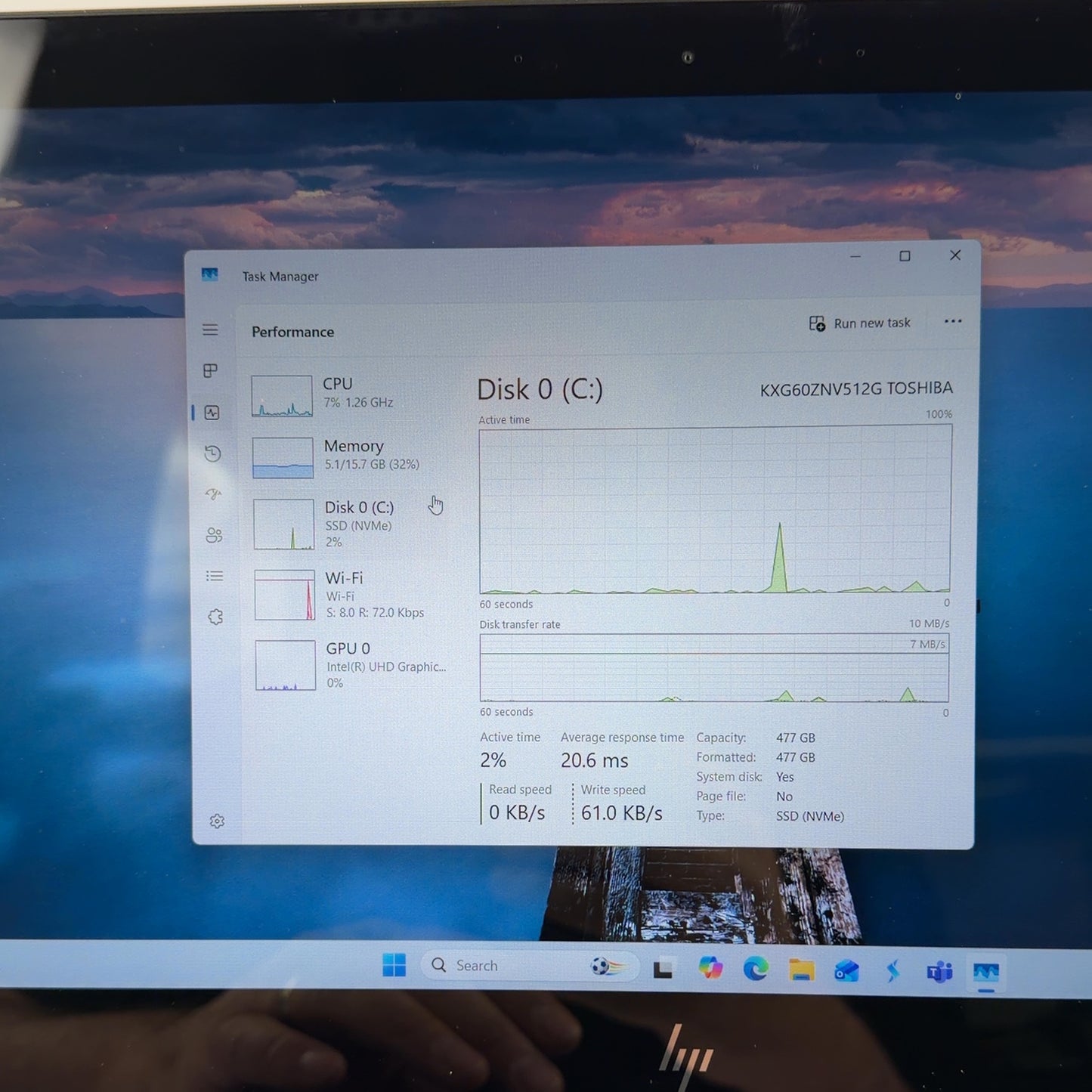
Task: Select the Performance page icon in sidebar
Action: tap(212, 413)
